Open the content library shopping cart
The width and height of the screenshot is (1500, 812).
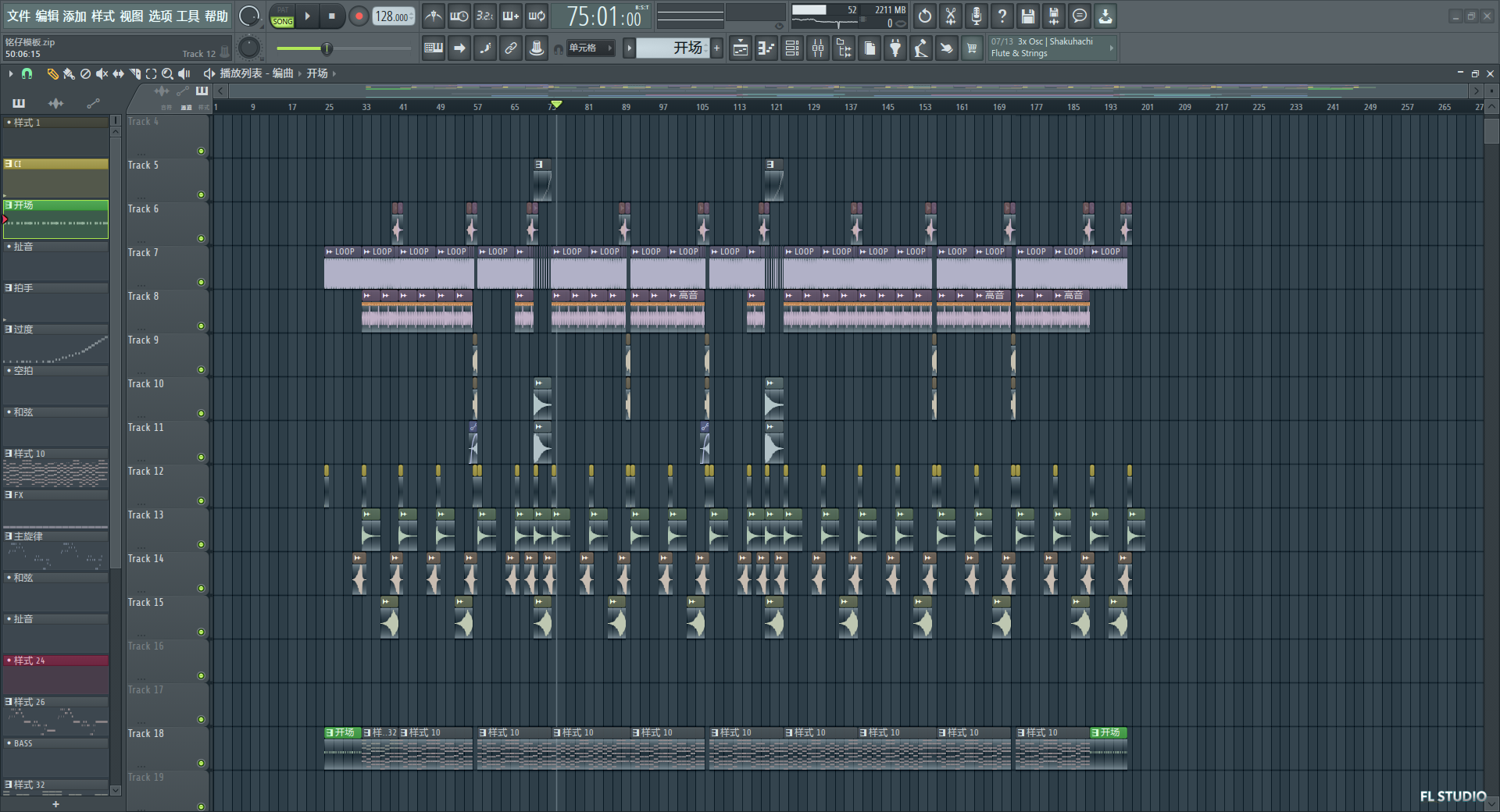tap(972, 48)
